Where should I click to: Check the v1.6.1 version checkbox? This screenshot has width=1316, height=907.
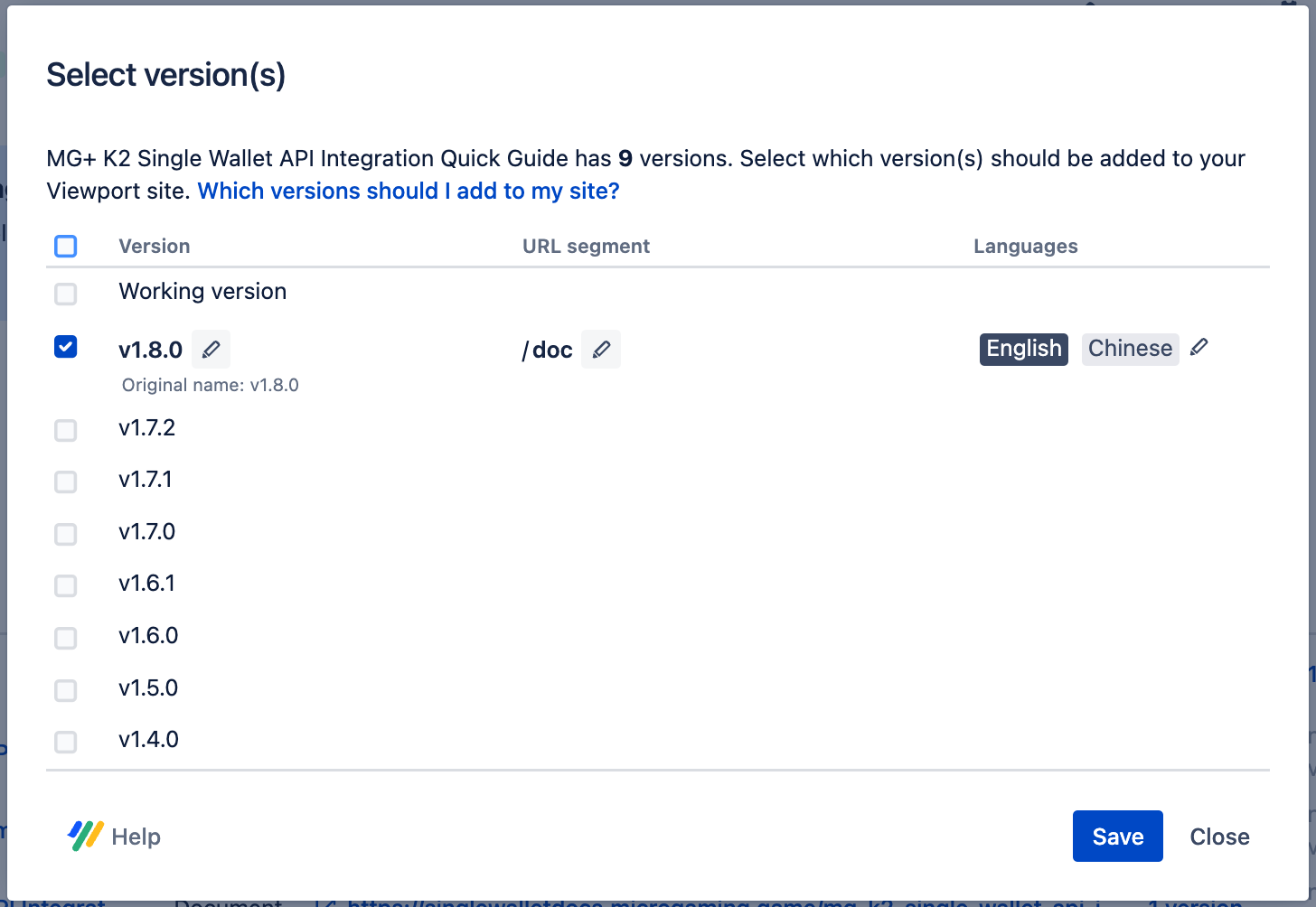point(66,585)
